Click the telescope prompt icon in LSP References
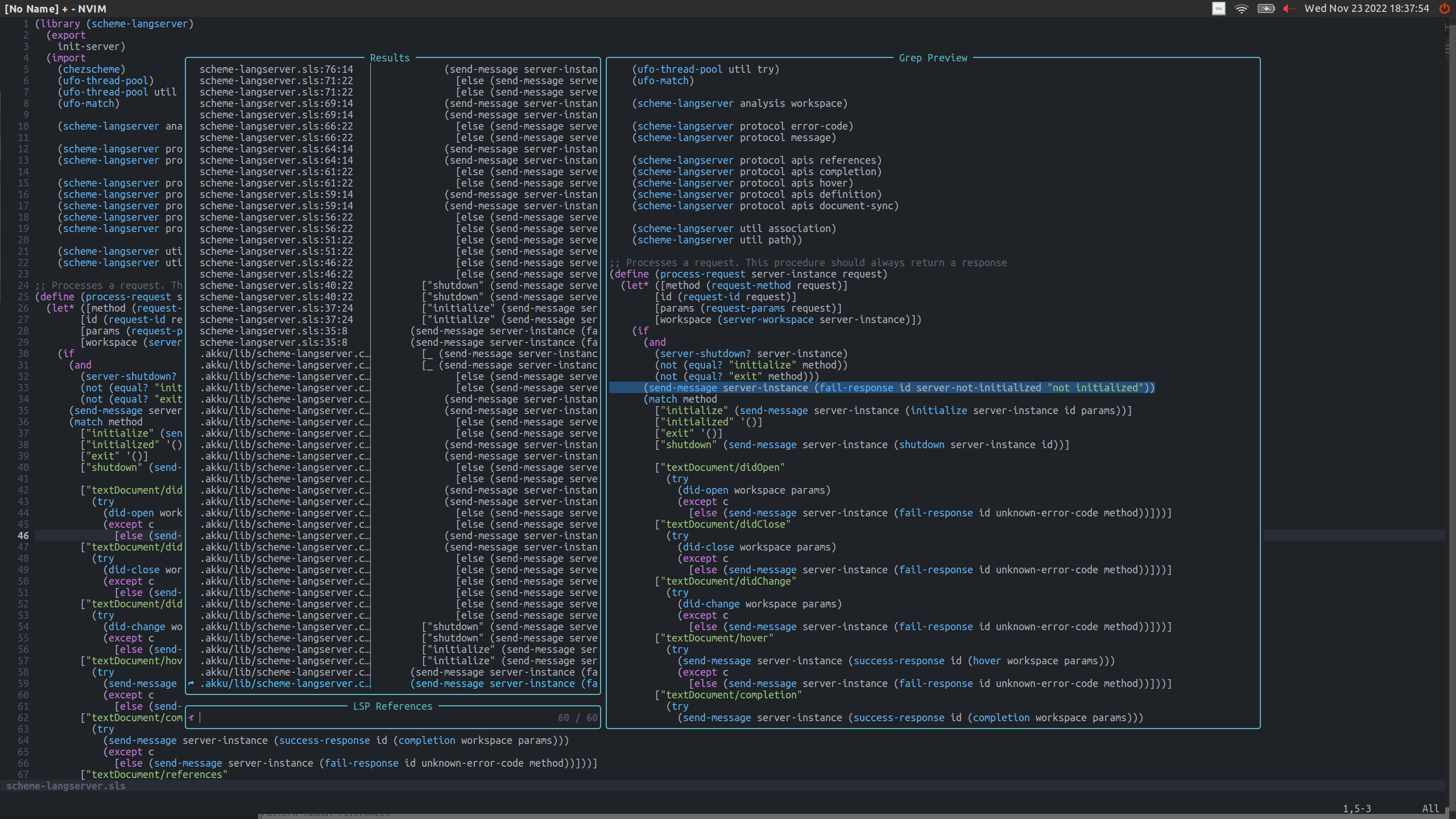1456x819 pixels. point(192,718)
